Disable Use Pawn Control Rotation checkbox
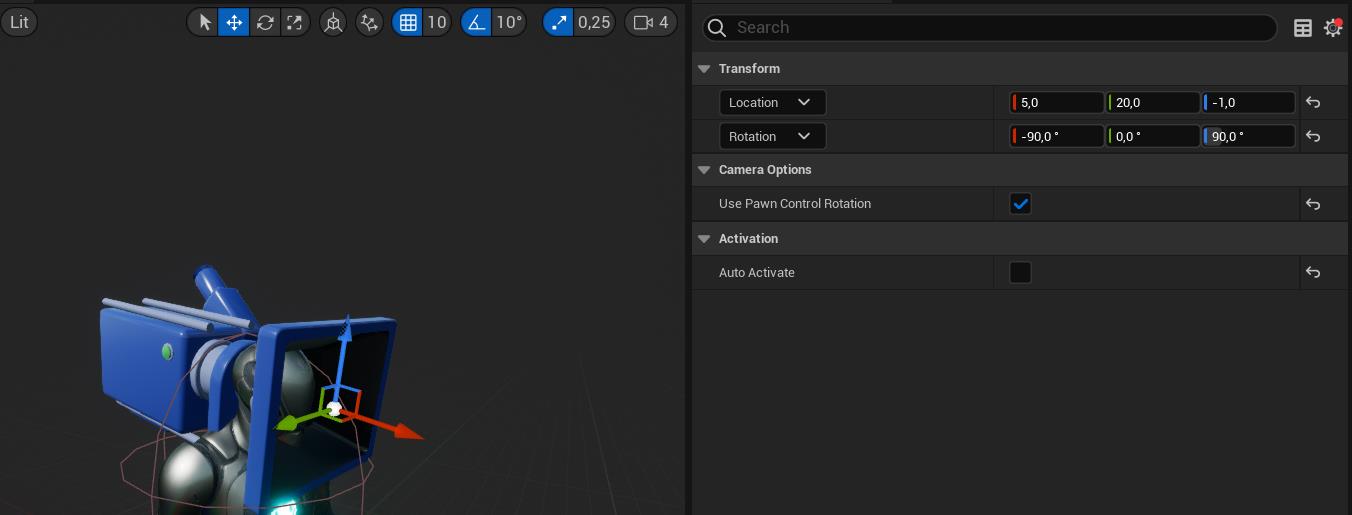This screenshot has width=1352, height=515. tap(1020, 204)
